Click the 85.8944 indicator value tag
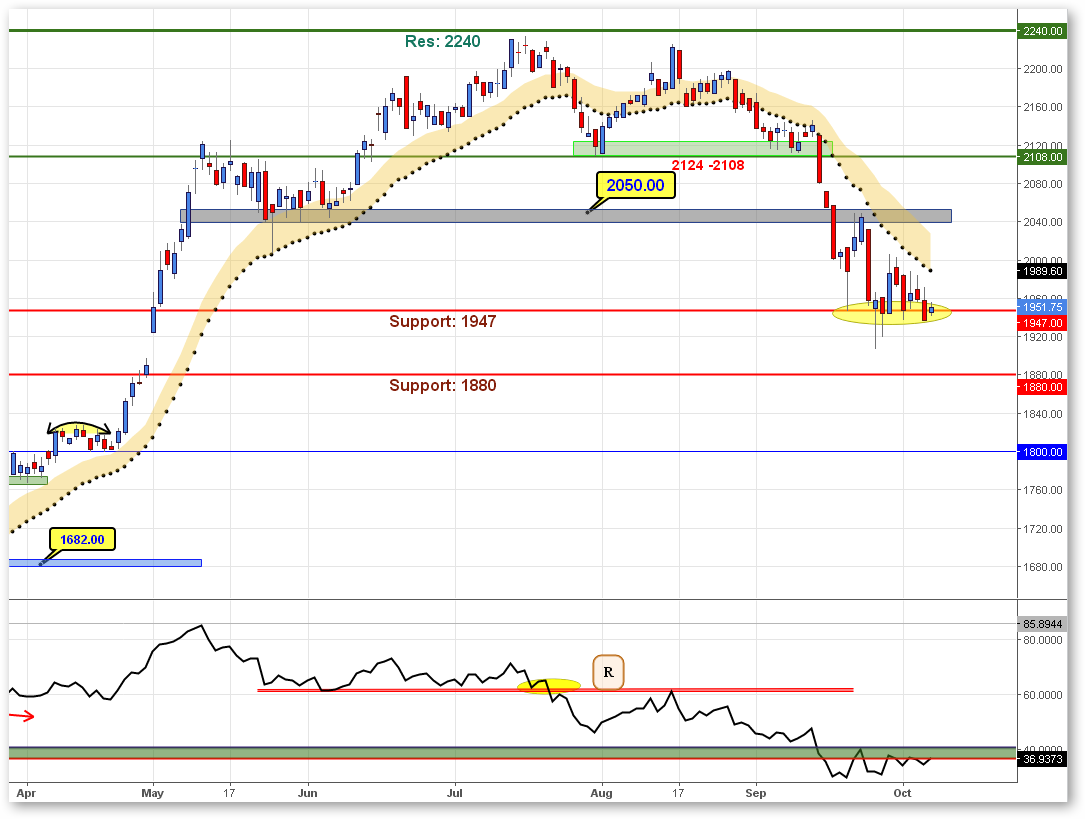 click(1042, 624)
